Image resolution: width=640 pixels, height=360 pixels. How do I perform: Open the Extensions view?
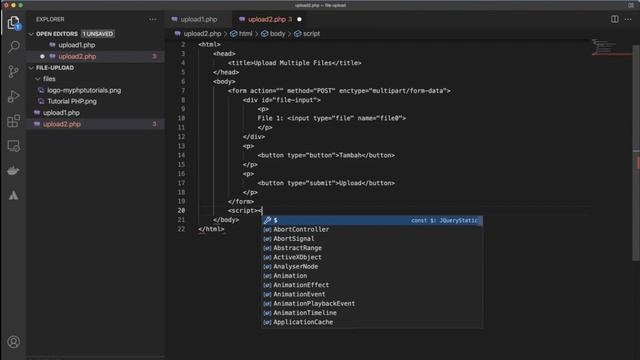click(13, 121)
